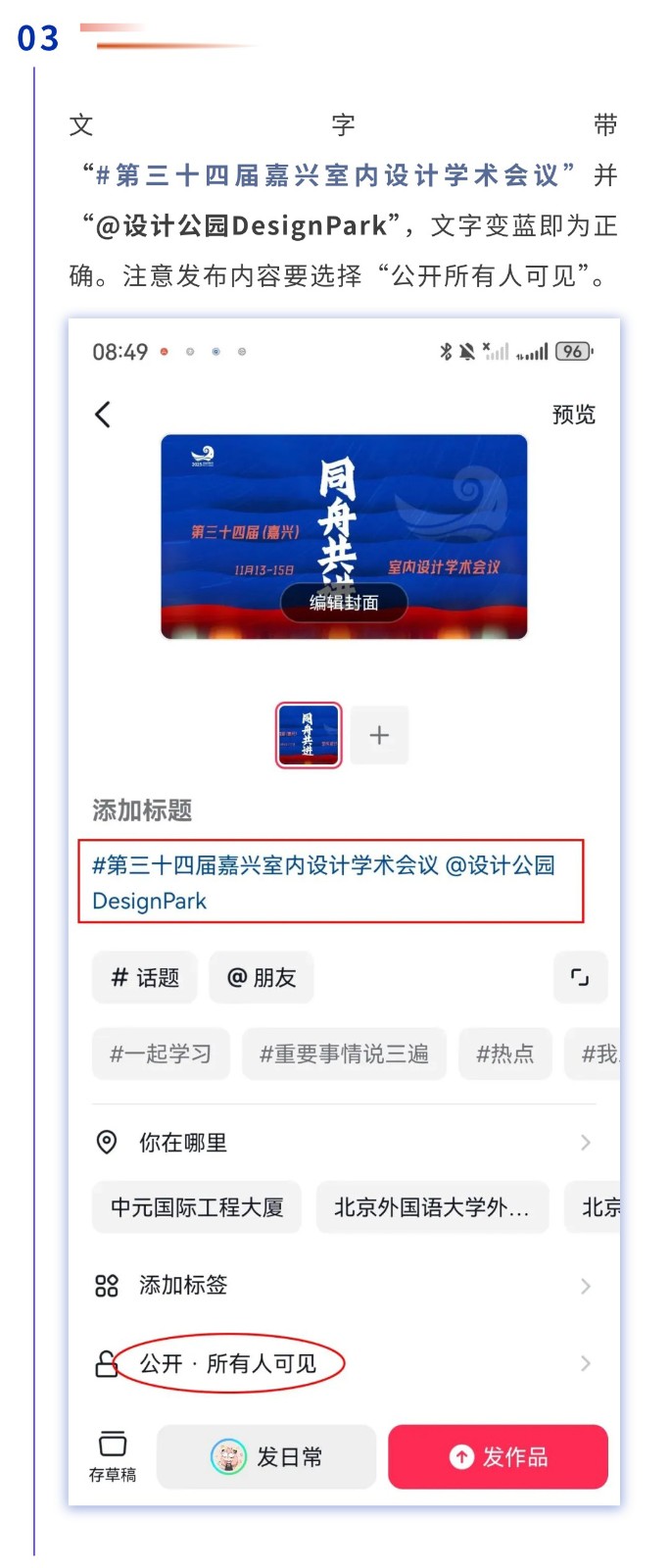
Task: Open the 你在哪里 location row
Action: click(x=344, y=1143)
